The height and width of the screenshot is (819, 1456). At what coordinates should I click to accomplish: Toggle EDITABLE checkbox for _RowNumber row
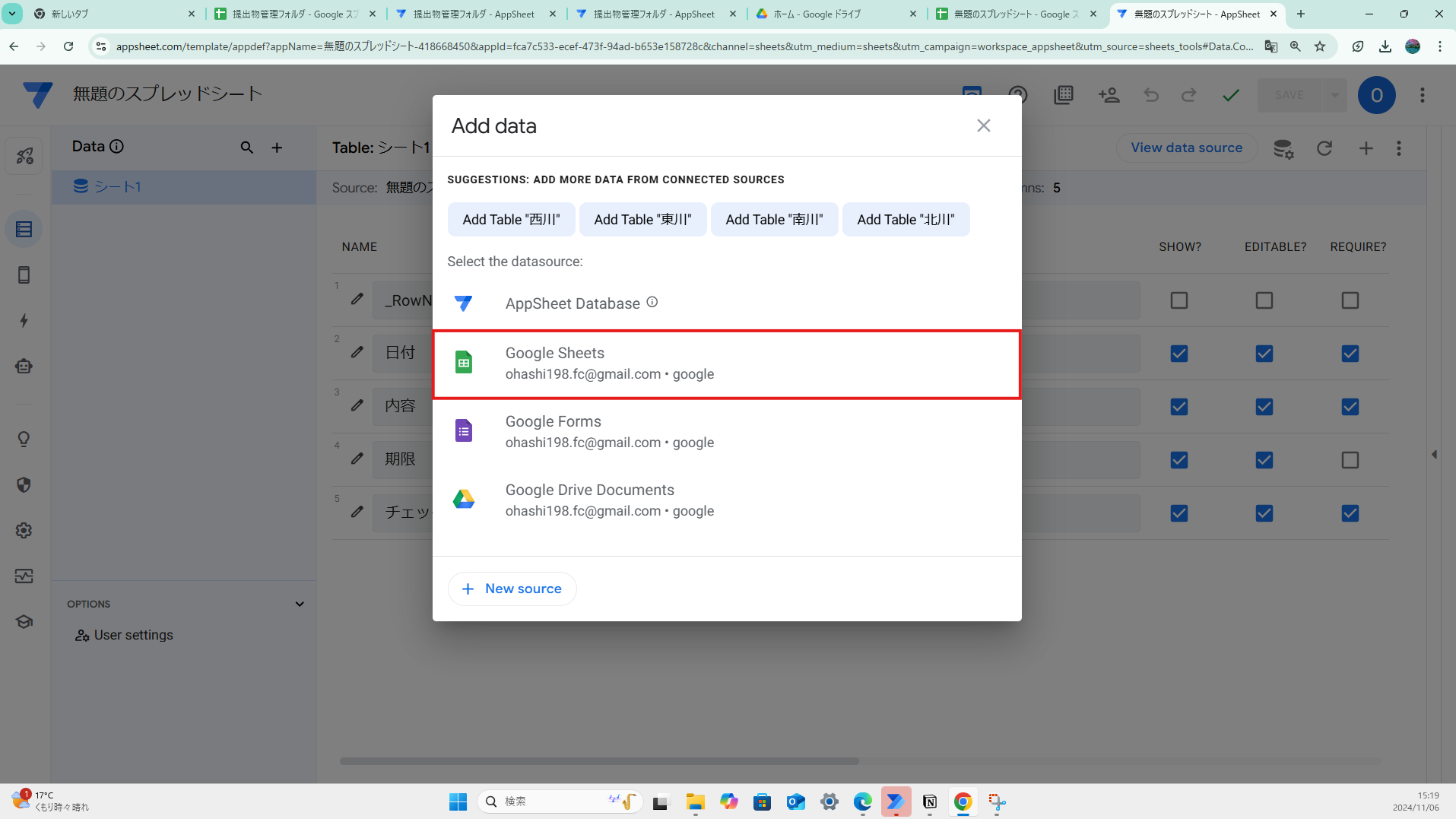click(1264, 300)
